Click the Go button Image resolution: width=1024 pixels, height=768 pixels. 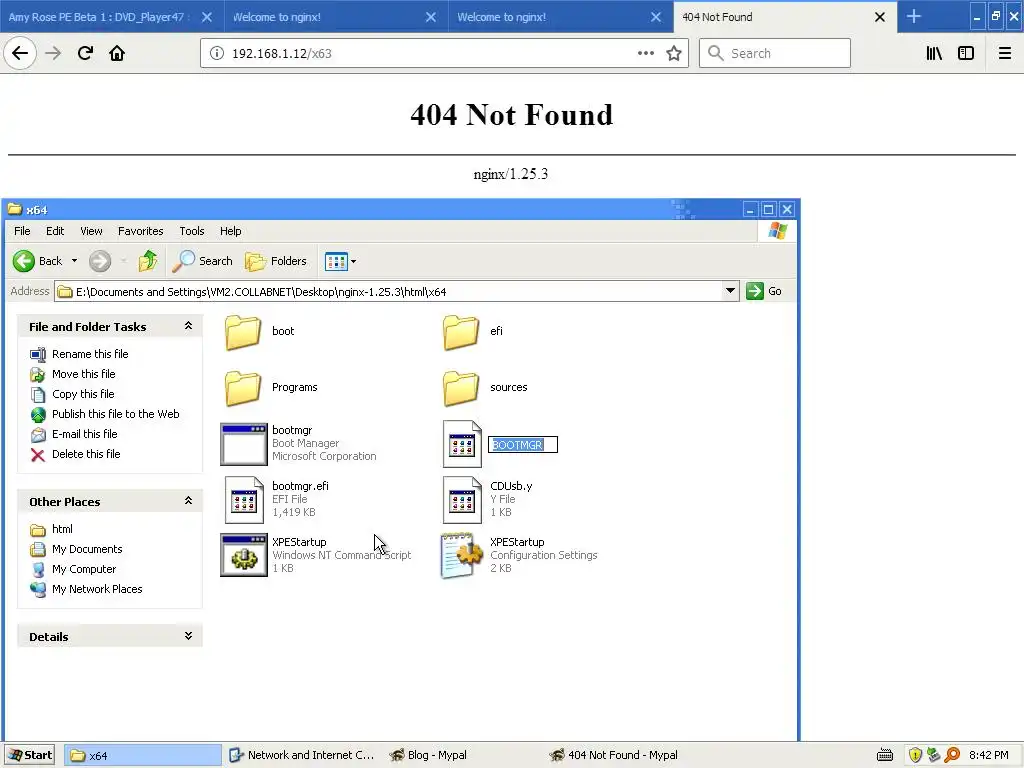pos(764,291)
